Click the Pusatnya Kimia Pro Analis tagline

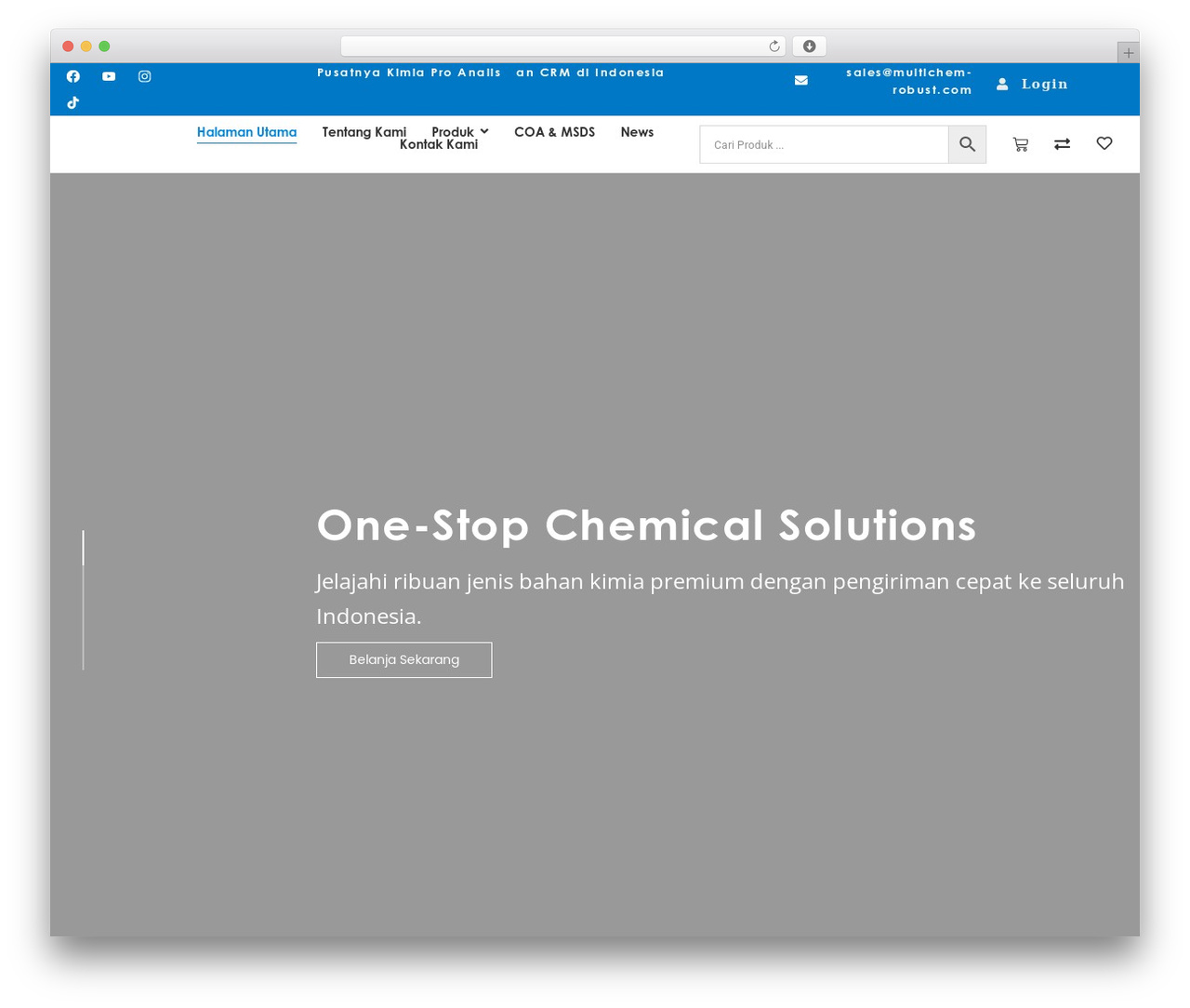click(491, 73)
